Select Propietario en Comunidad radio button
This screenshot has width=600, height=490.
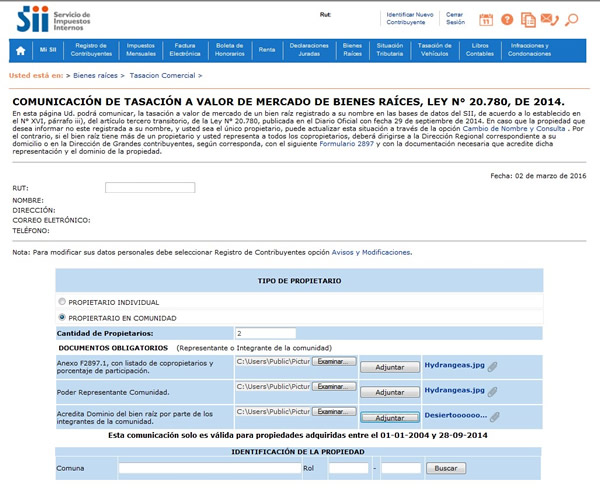click(63, 317)
